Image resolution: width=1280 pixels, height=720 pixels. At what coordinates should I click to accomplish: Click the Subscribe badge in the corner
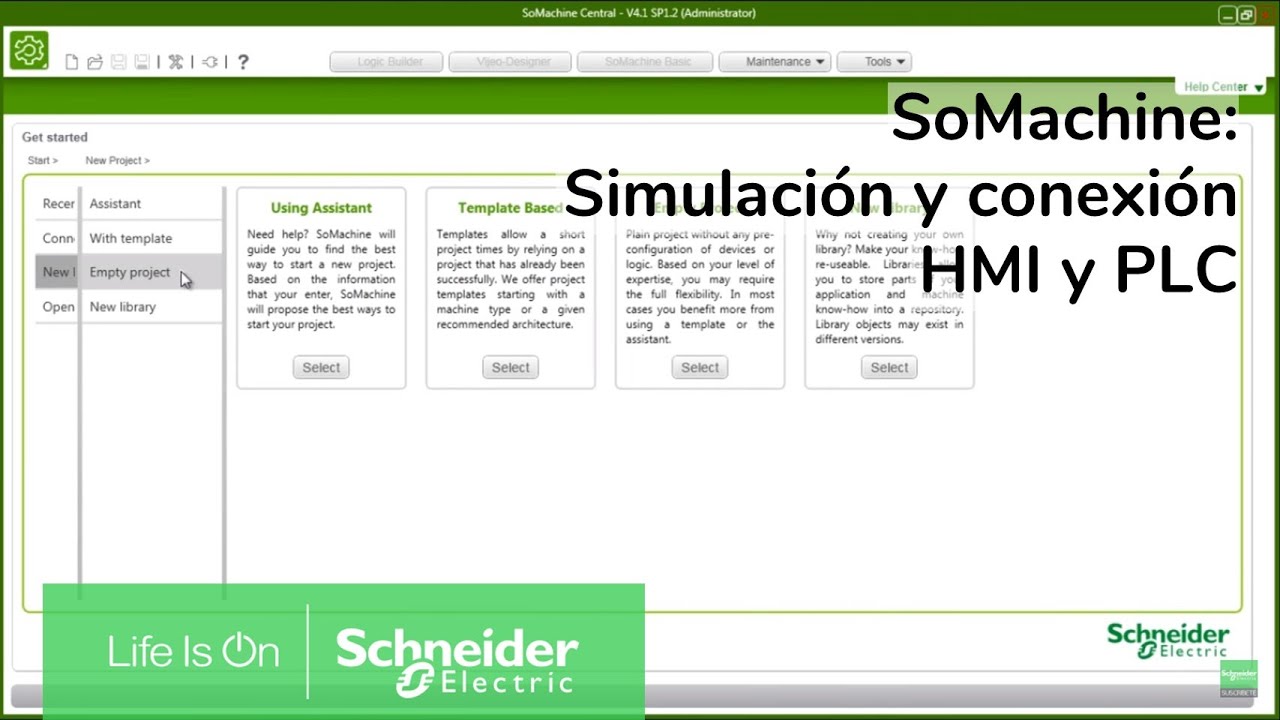1239,679
